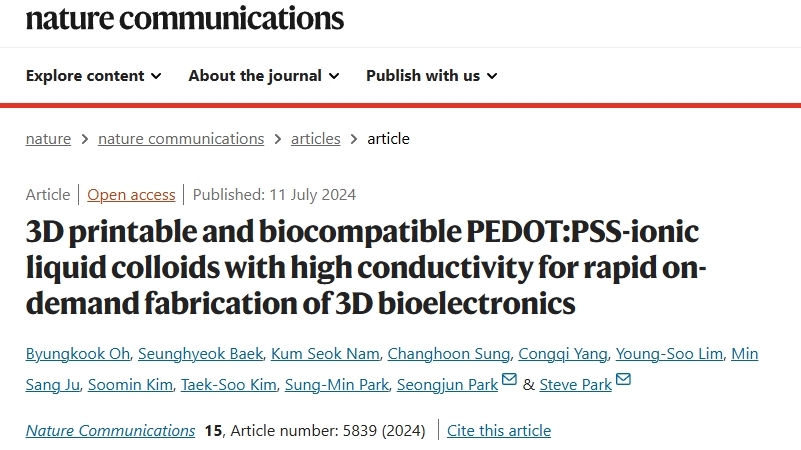Viewport: 801px width, 450px height.
Task: Open author Taek-Soo Kim
Action: coord(228,385)
